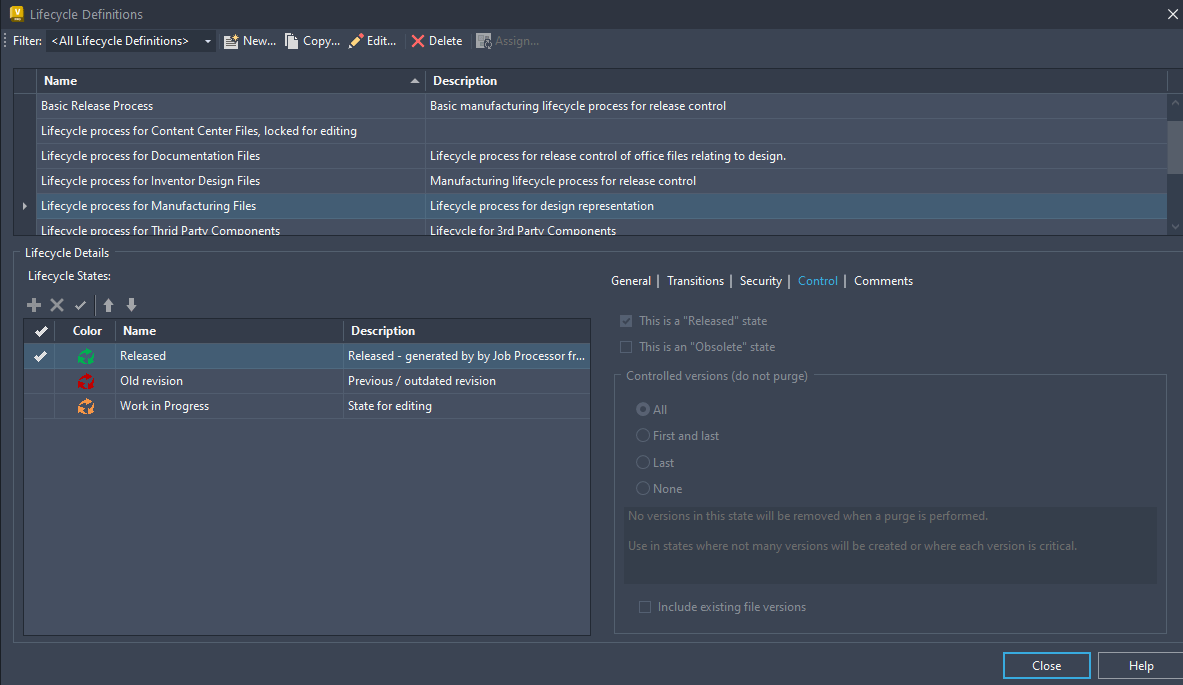Viewport: 1183px width, 685px height.
Task: Move the selected lifecycle state down
Action: click(130, 304)
